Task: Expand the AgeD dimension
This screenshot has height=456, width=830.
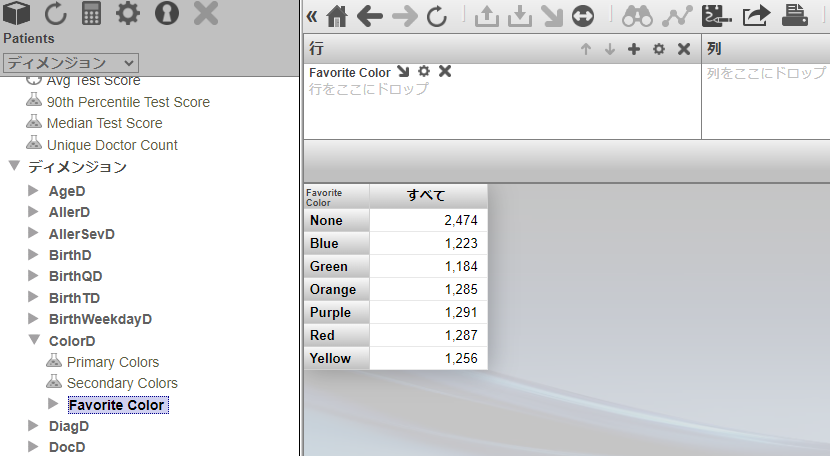Action: (x=34, y=190)
